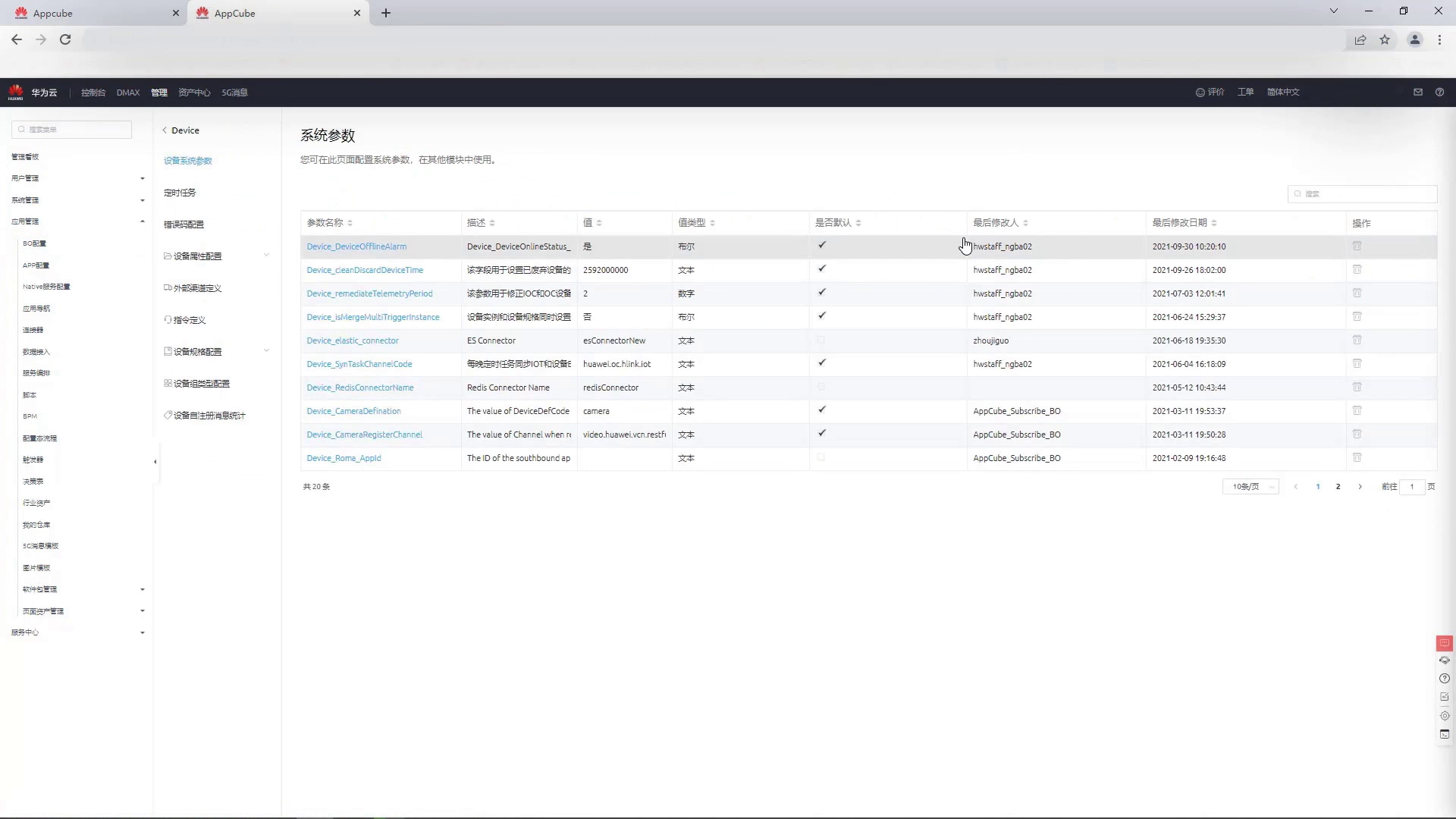Viewport: 1456px width, 819px height.
Task: Open the circled question help on right edge
Action: click(x=1444, y=679)
